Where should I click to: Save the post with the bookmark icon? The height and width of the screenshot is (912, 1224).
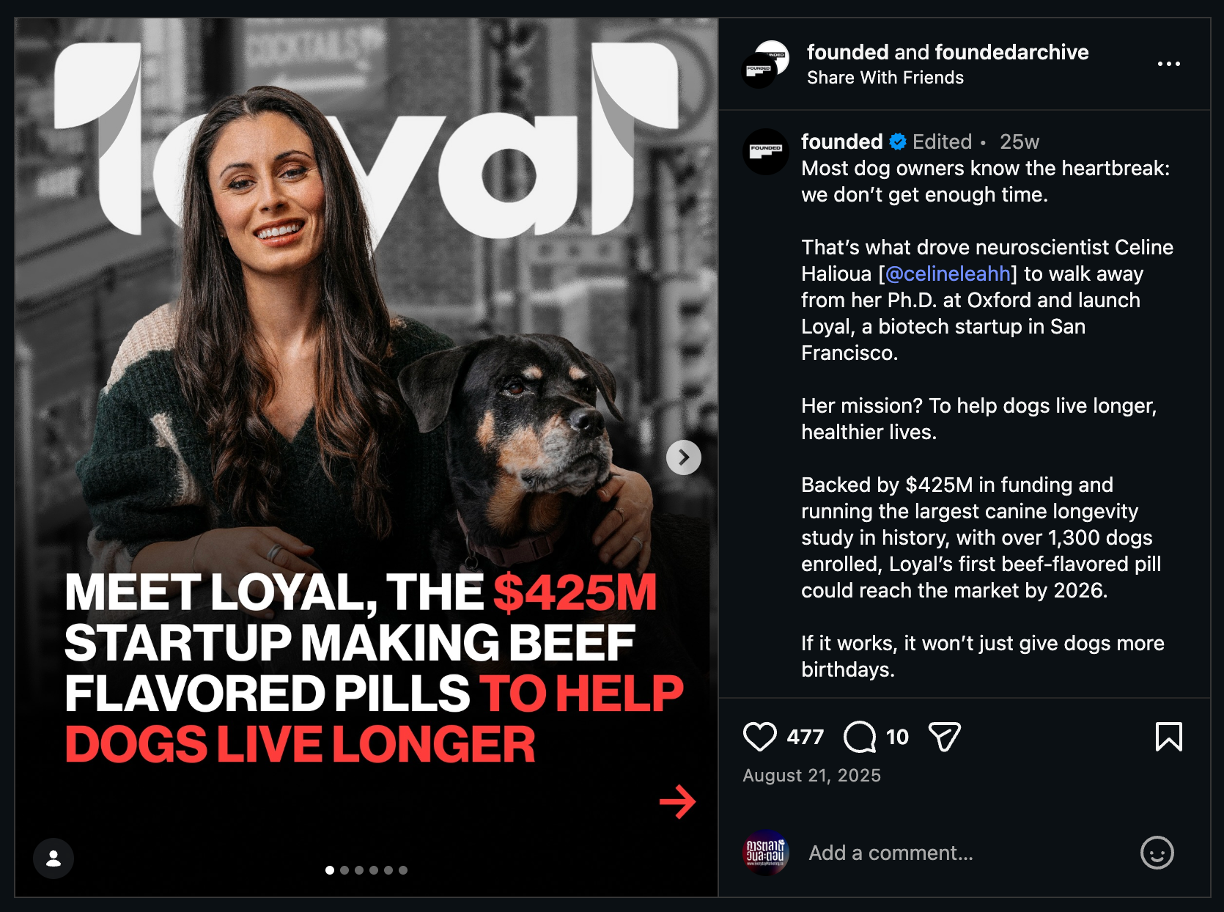(1169, 737)
